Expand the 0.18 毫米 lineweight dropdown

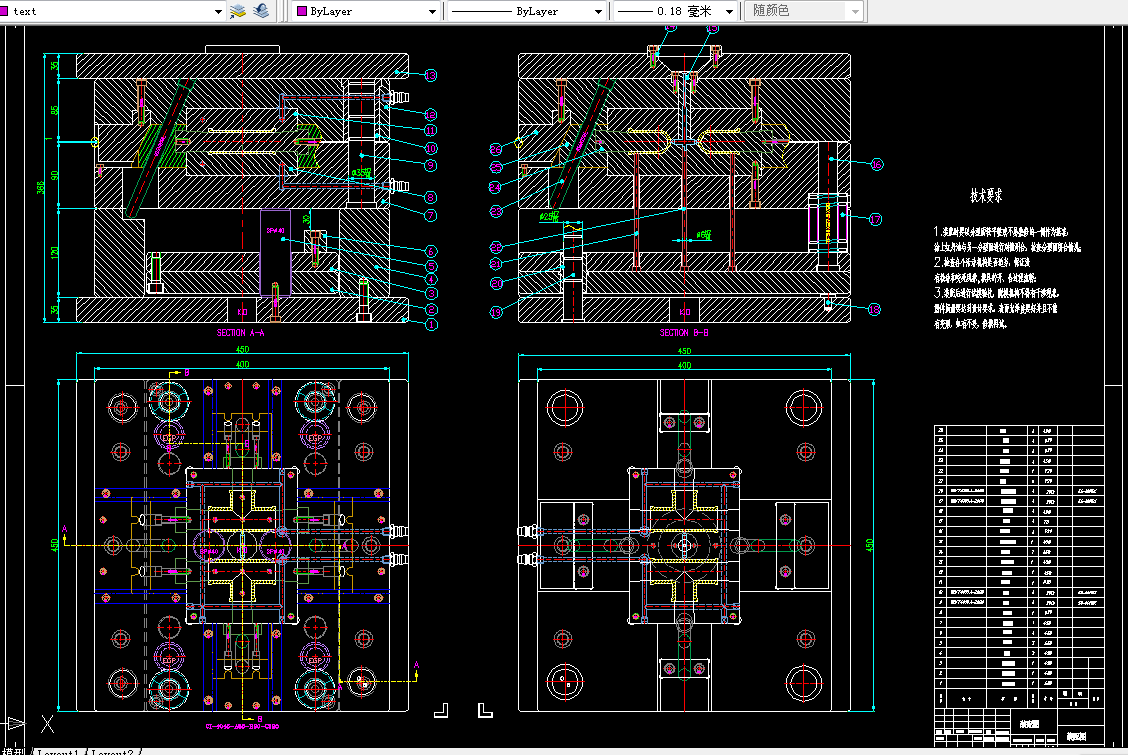tap(676, 11)
